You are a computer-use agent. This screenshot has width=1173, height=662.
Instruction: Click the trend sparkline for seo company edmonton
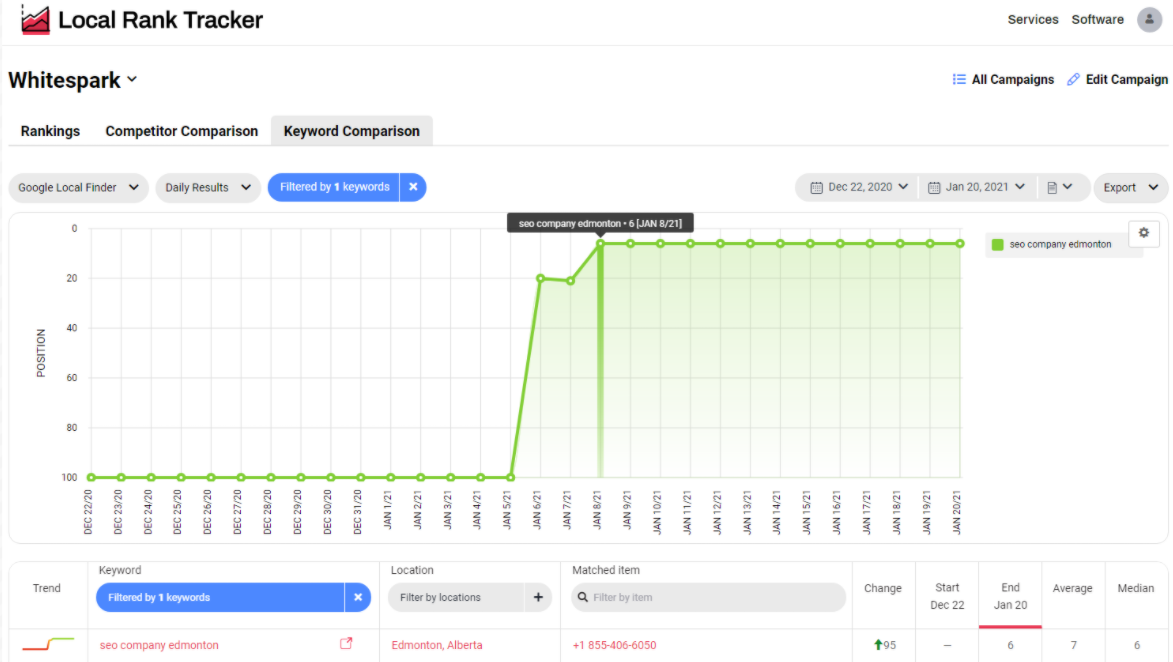48,644
